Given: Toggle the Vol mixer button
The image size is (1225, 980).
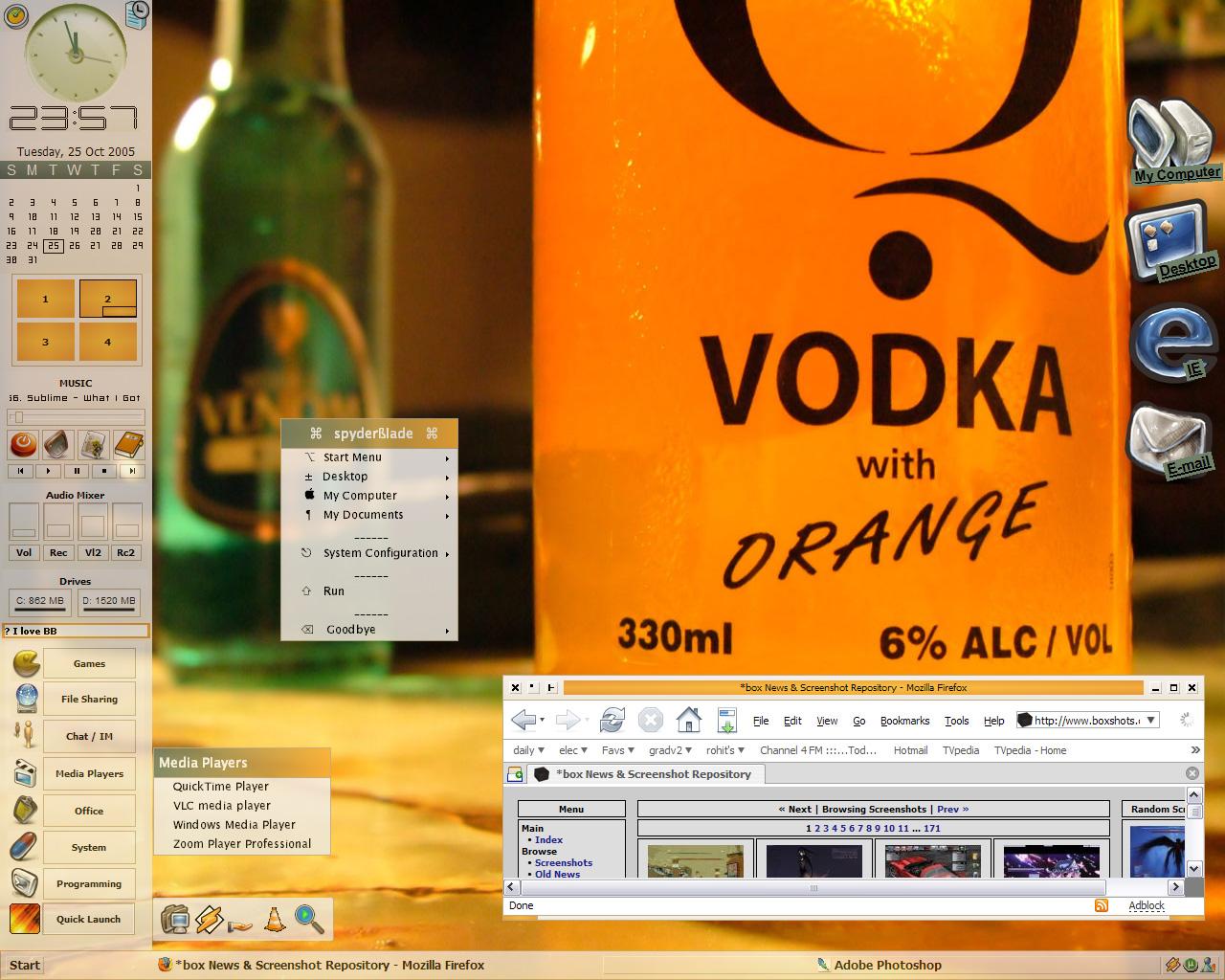Looking at the screenshot, I should [24, 552].
